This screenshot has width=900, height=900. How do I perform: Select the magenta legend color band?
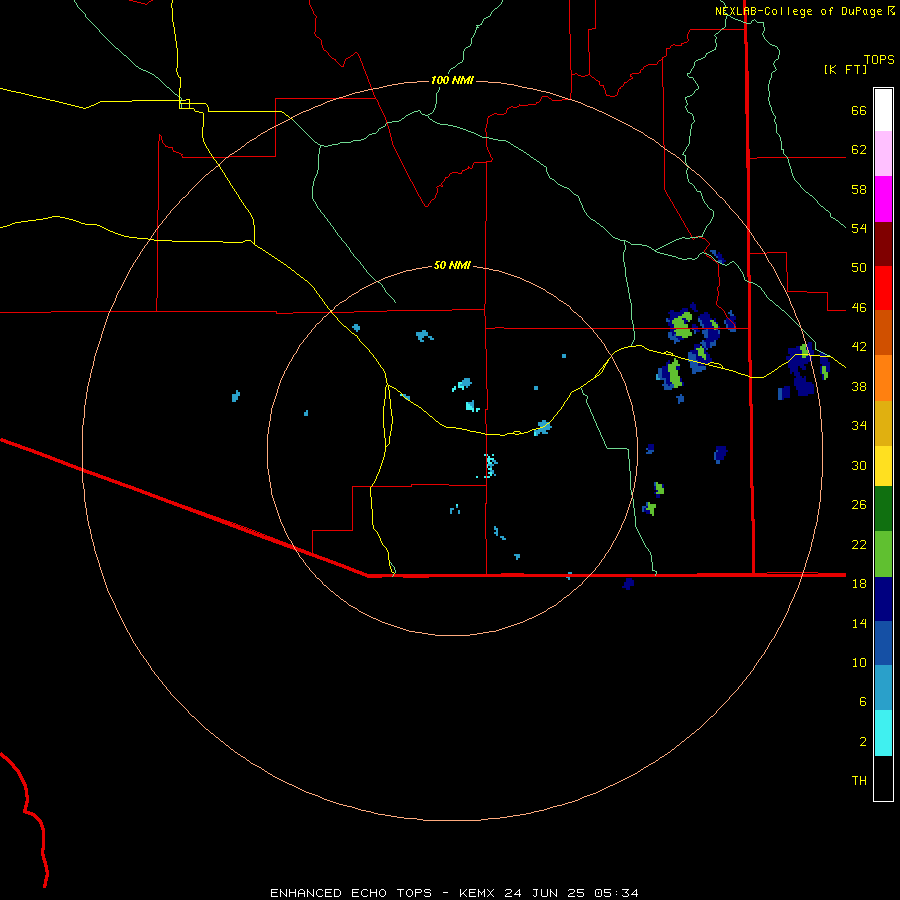pos(883,199)
